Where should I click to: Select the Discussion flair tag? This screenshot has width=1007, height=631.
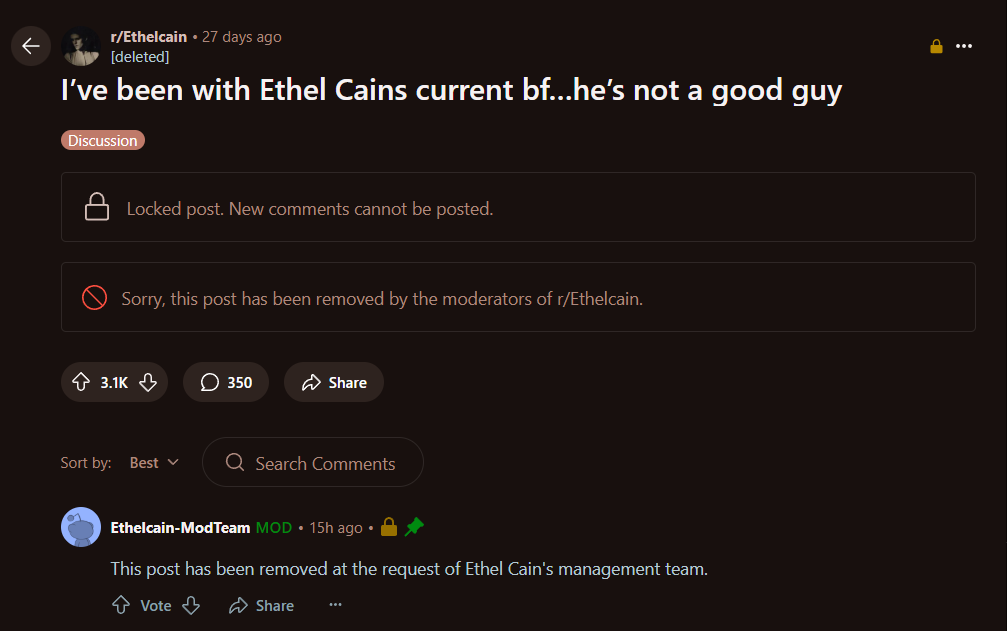pyautogui.click(x=103, y=140)
